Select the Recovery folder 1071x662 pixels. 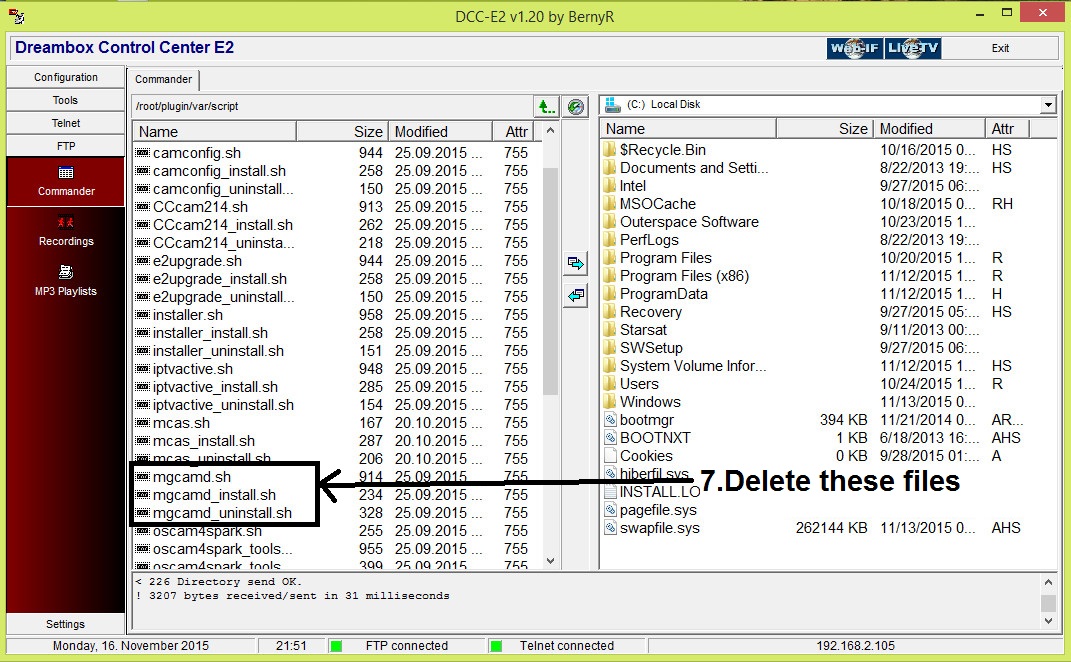pos(651,312)
